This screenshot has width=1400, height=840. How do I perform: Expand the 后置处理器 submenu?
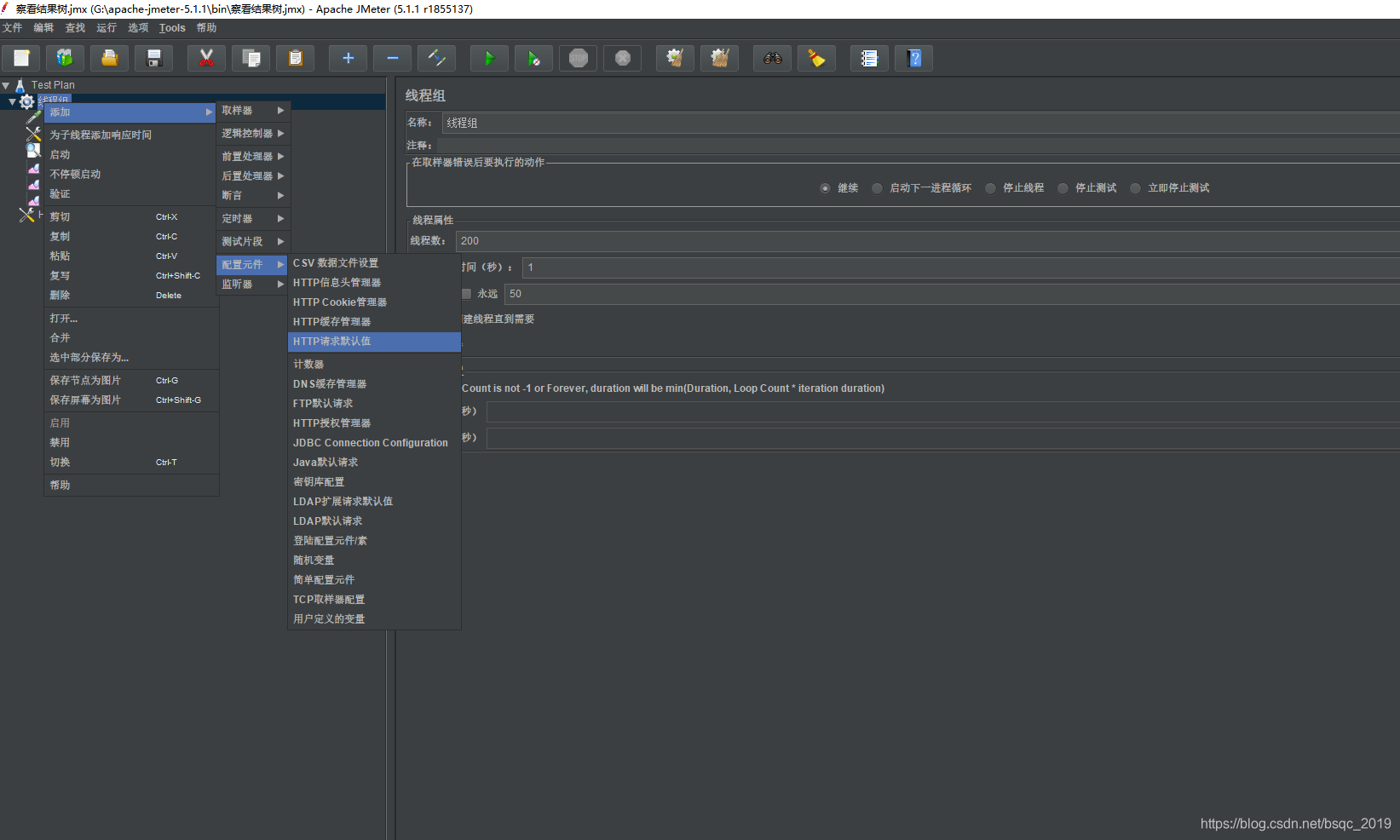click(x=253, y=176)
